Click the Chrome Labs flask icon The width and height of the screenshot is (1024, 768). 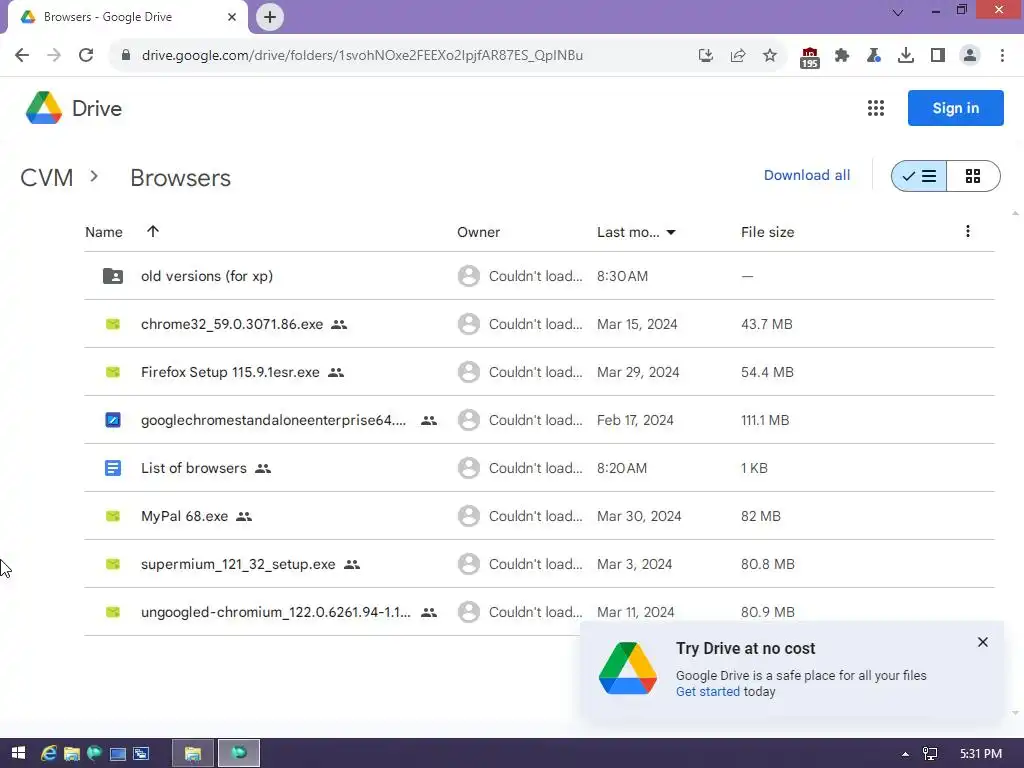pyautogui.click(x=874, y=56)
